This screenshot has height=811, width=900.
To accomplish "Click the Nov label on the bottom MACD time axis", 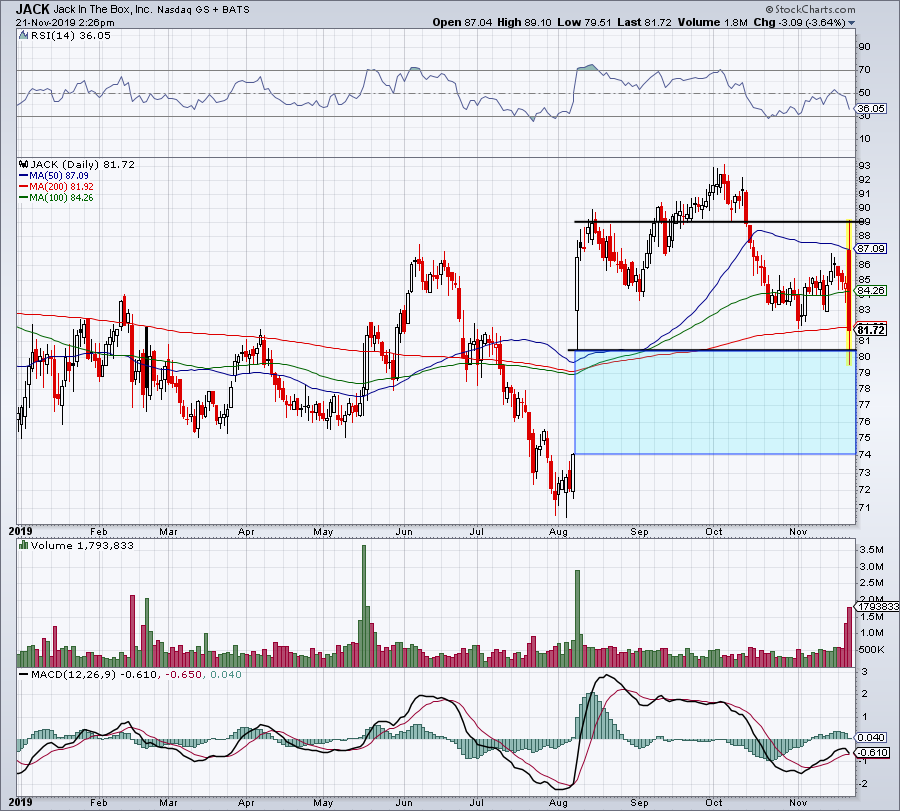I will click(798, 802).
